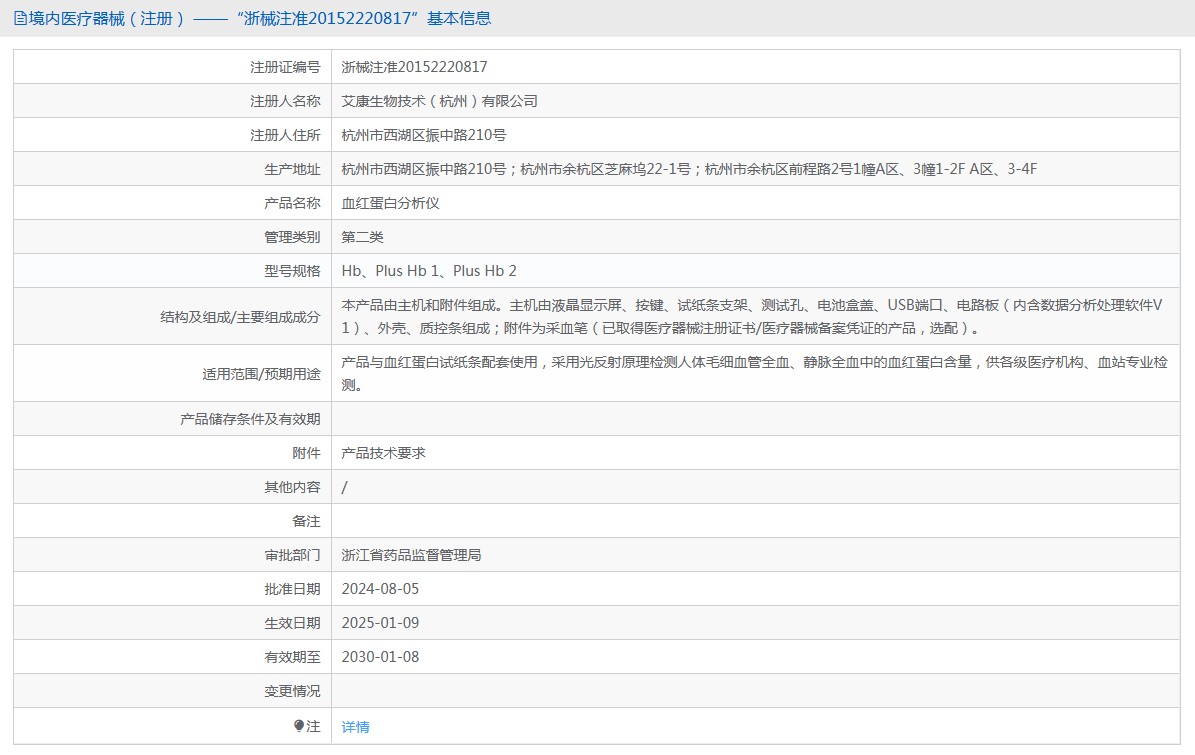
Task: Click management category value 第二类
Action: pos(362,237)
